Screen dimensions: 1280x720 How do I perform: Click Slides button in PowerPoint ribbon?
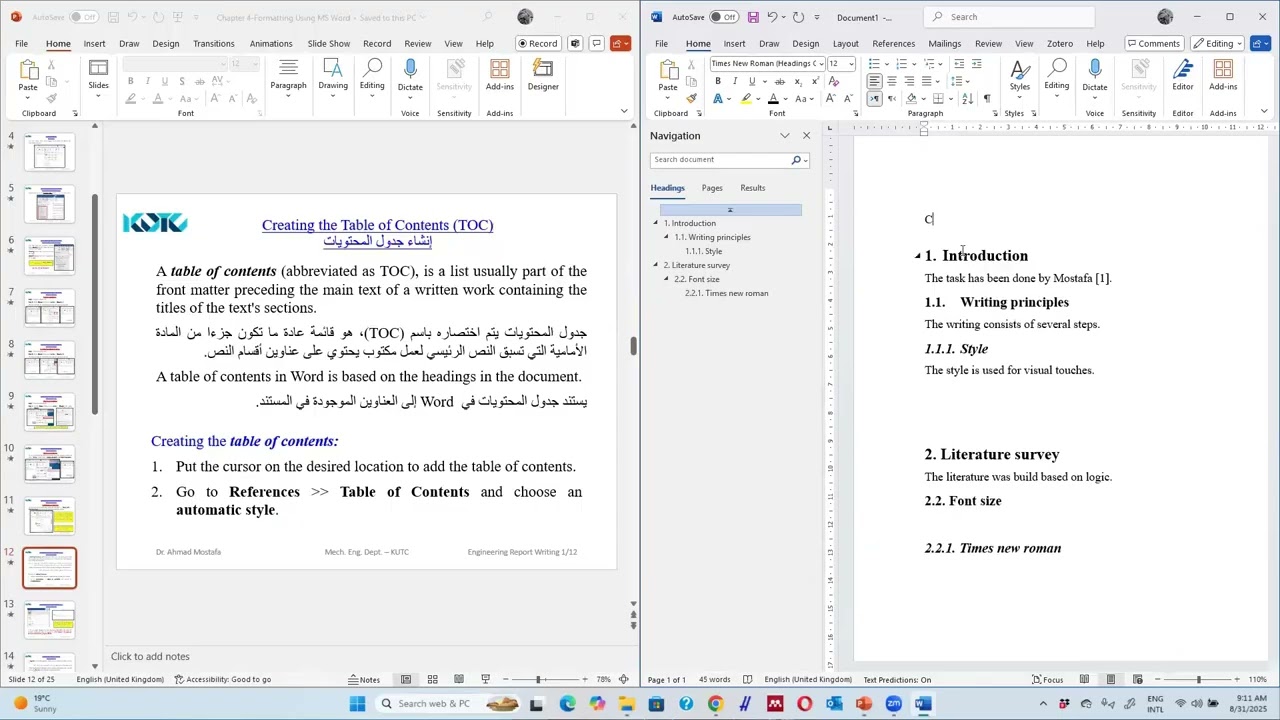98,75
